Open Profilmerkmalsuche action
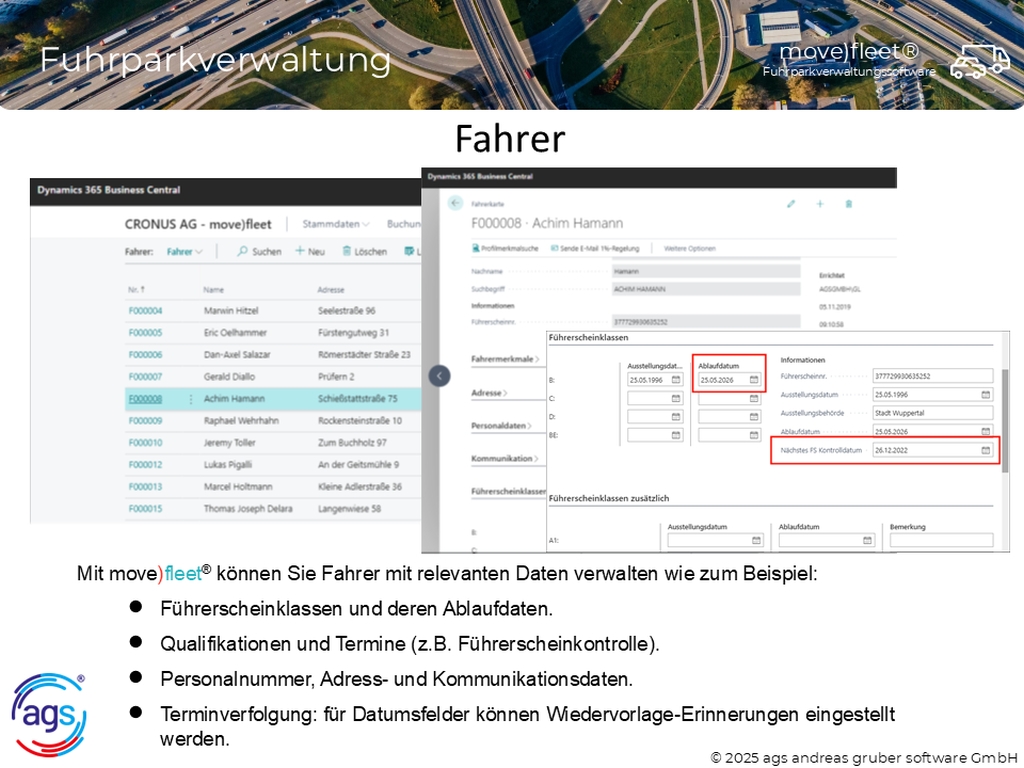The width and height of the screenshot is (1024, 768). pyautogui.click(x=505, y=248)
